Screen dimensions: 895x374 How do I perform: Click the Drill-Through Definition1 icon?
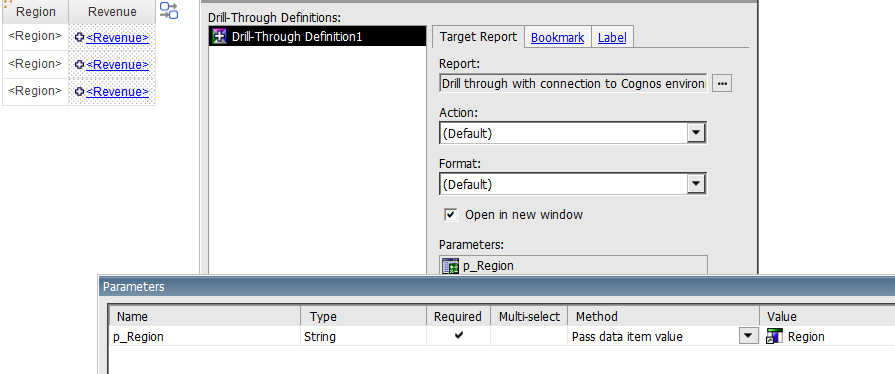[x=219, y=37]
